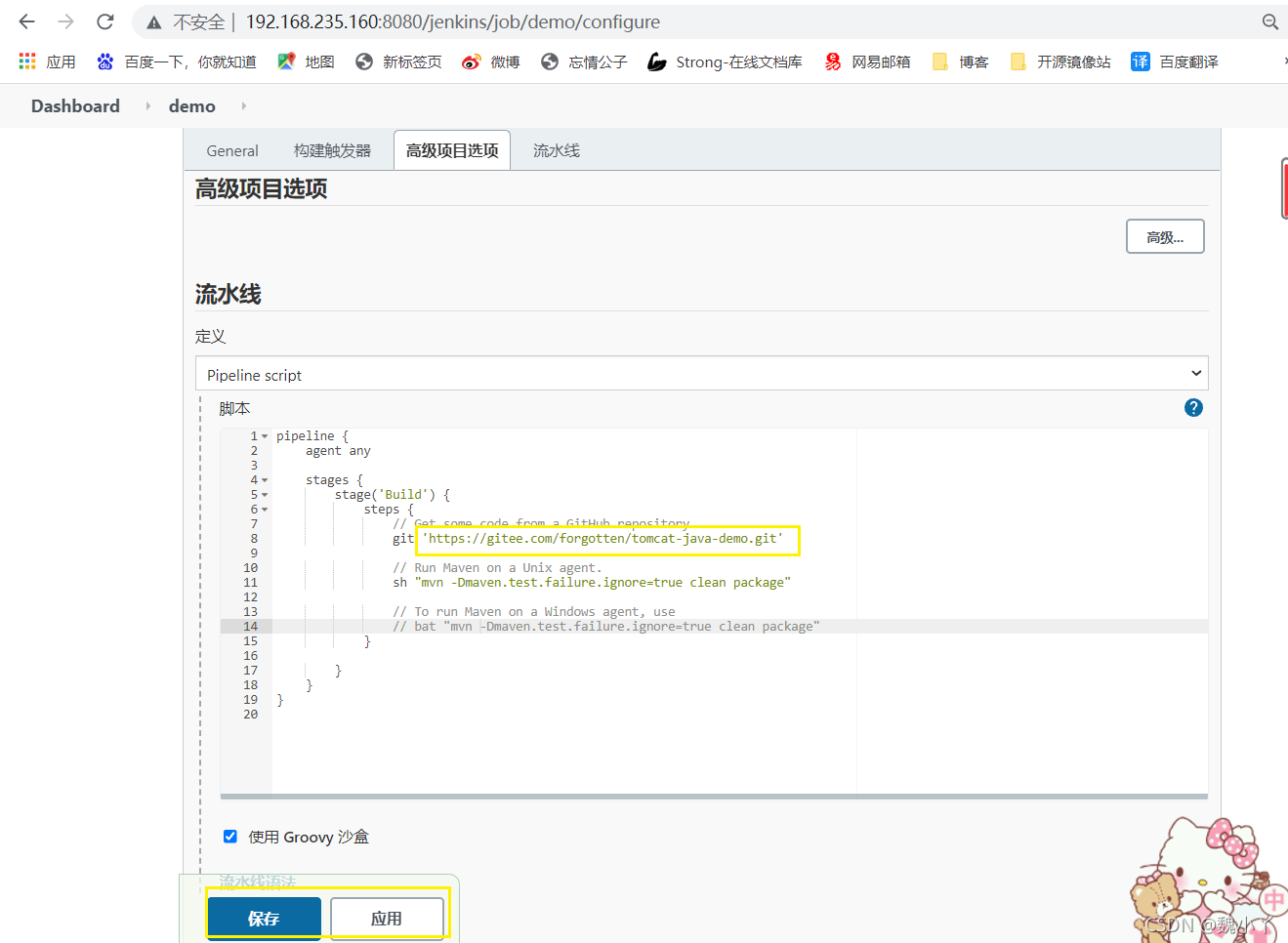Switch to the 流水线 tab
Image resolution: width=1288 pixels, height=943 pixels.
[557, 150]
